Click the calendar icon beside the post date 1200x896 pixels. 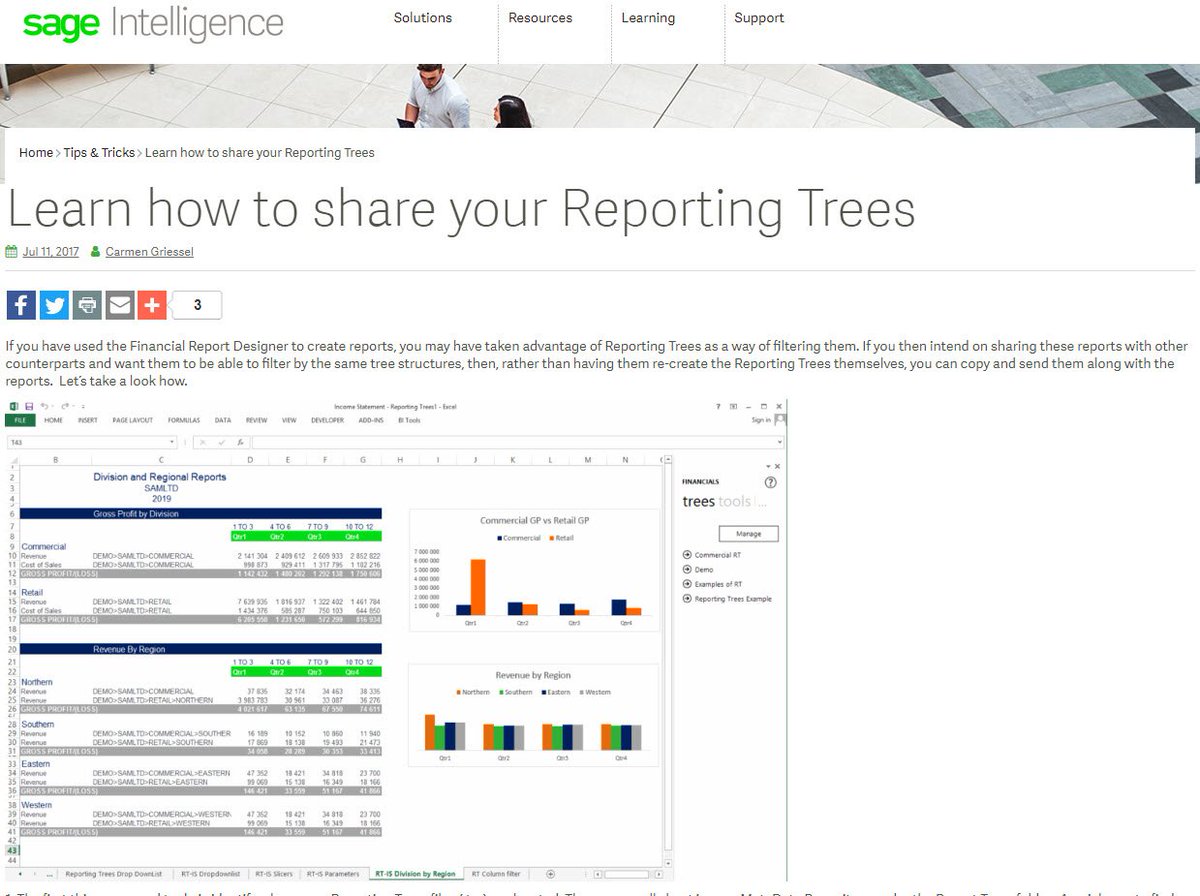click(x=12, y=252)
